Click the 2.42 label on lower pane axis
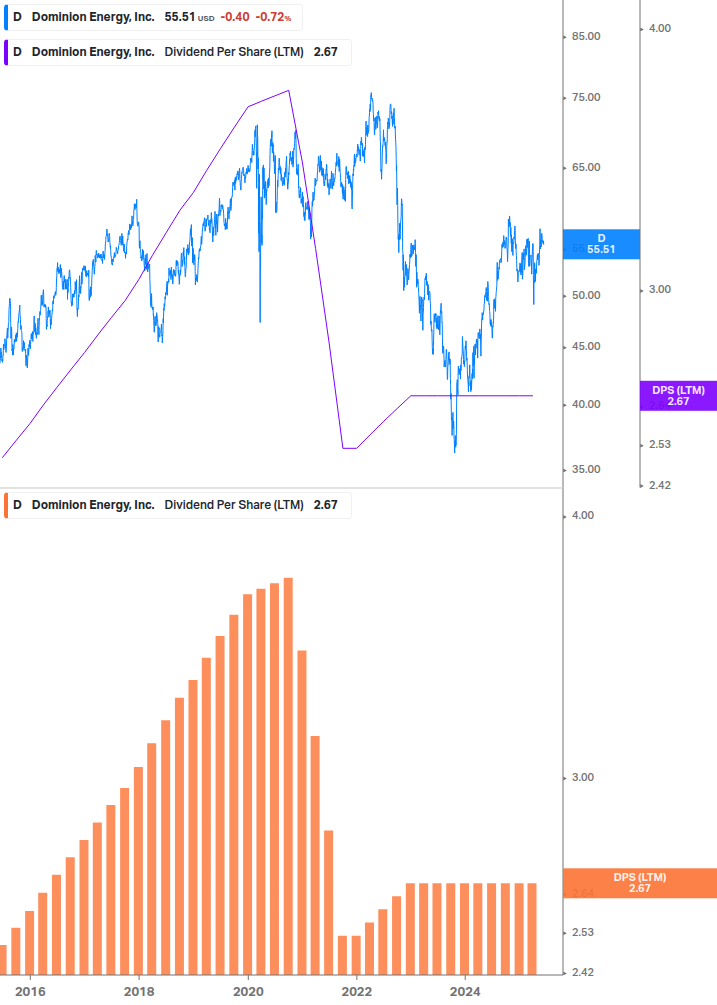The image size is (717, 1005). 582,972
